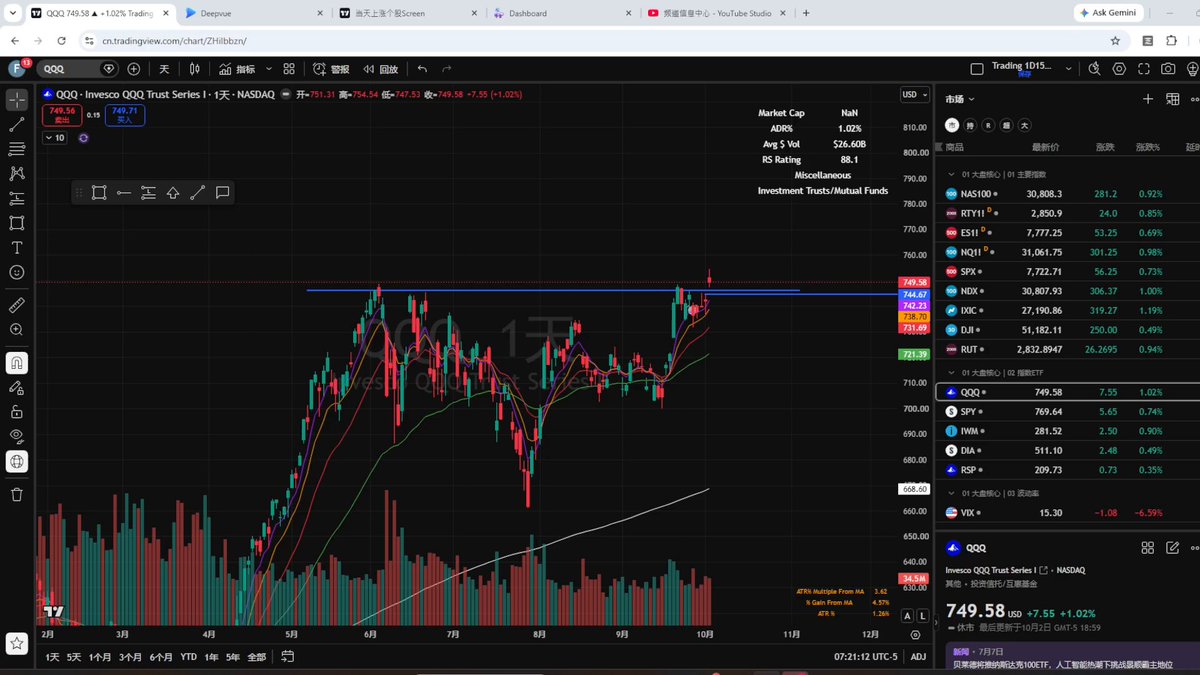1200x675 pixels.
Task: Click the 749.71 buy (买入) button
Action: [125, 116]
